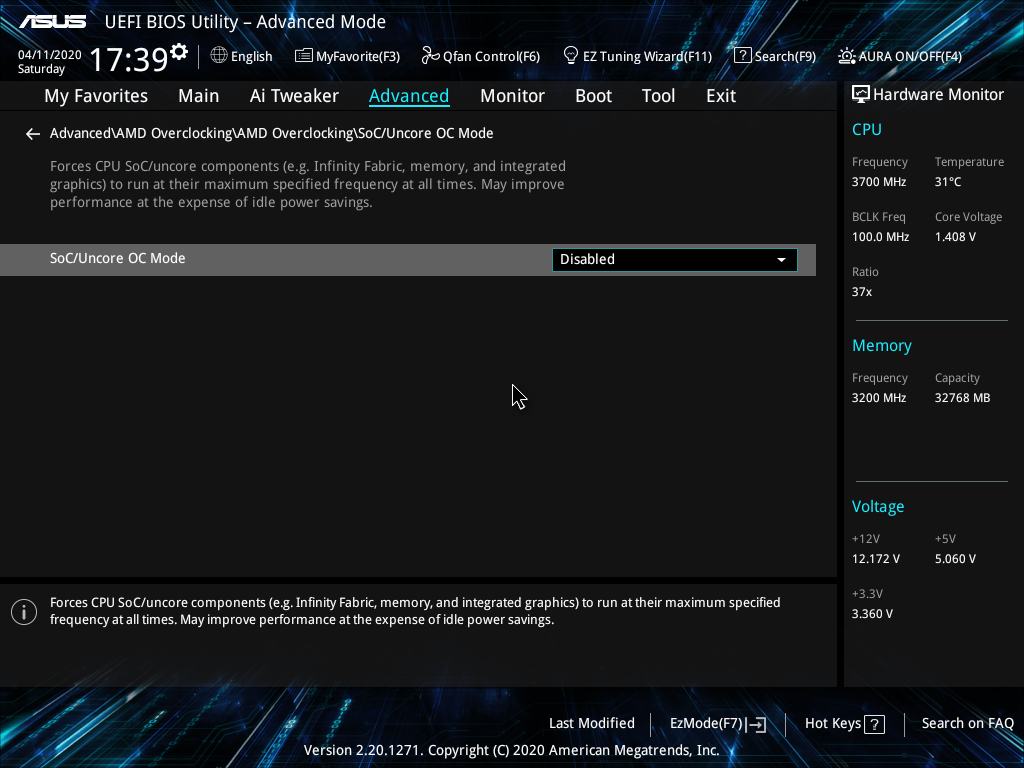Click the 31°C temperature value
The width and height of the screenshot is (1024, 768).
coord(948,182)
